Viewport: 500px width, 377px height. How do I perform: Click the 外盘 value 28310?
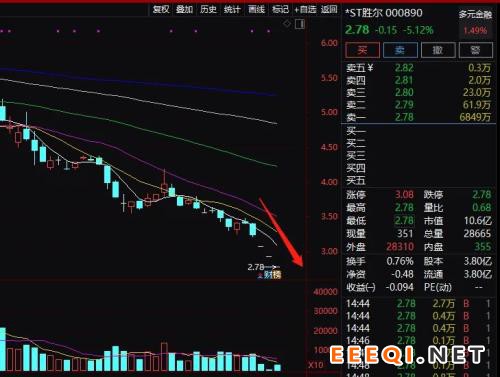point(400,247)
